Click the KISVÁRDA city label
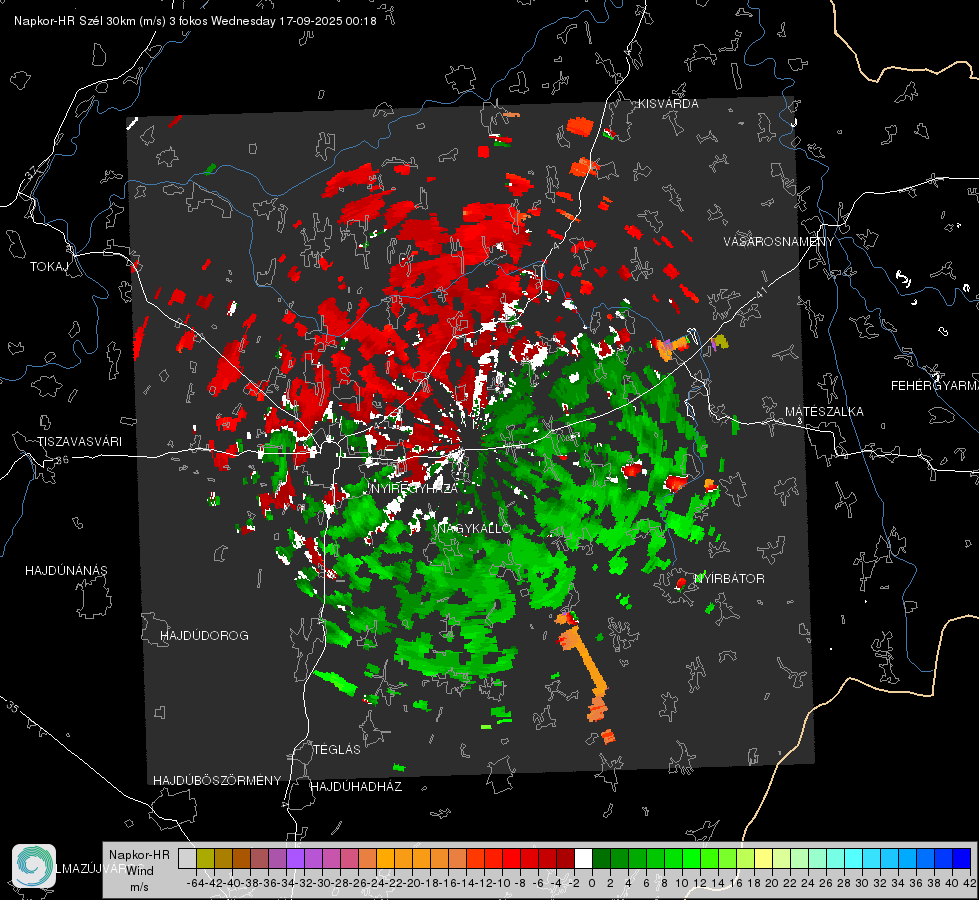979x900 pixels. pos(668,104)
